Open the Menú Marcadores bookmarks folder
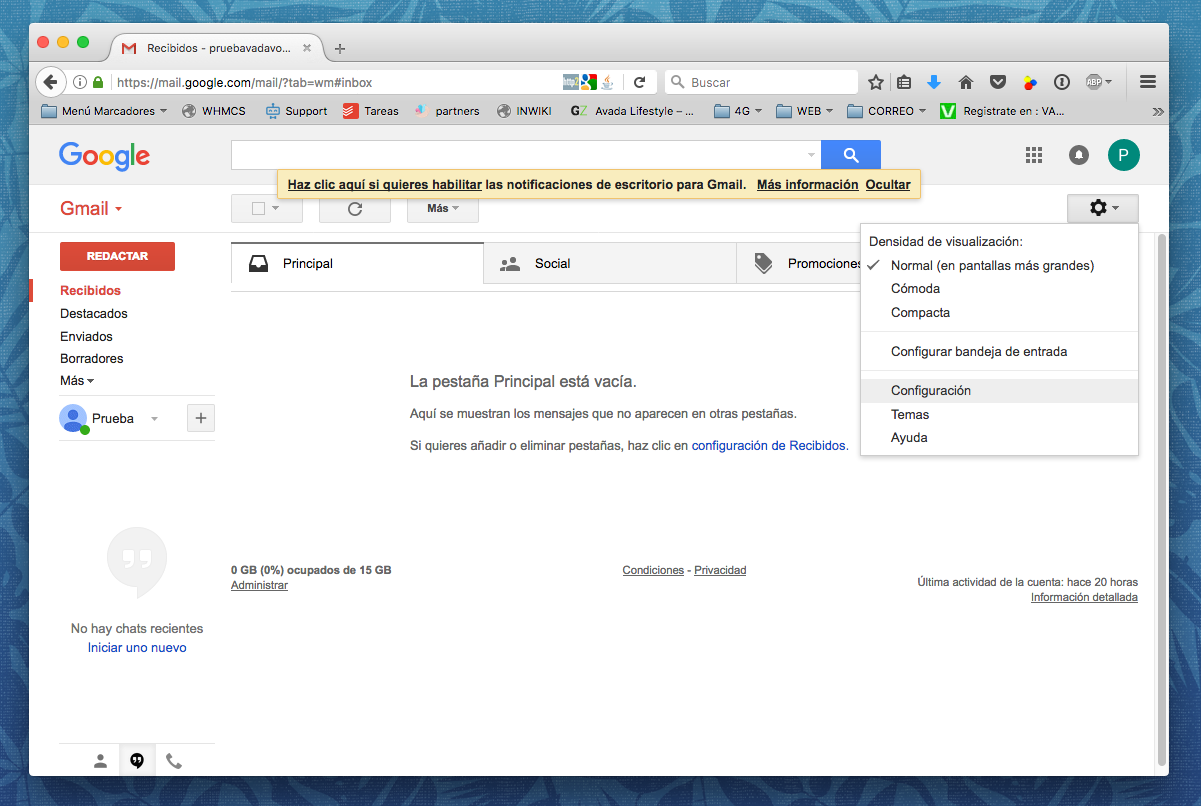1201x806 pixels. pos(104,111)
